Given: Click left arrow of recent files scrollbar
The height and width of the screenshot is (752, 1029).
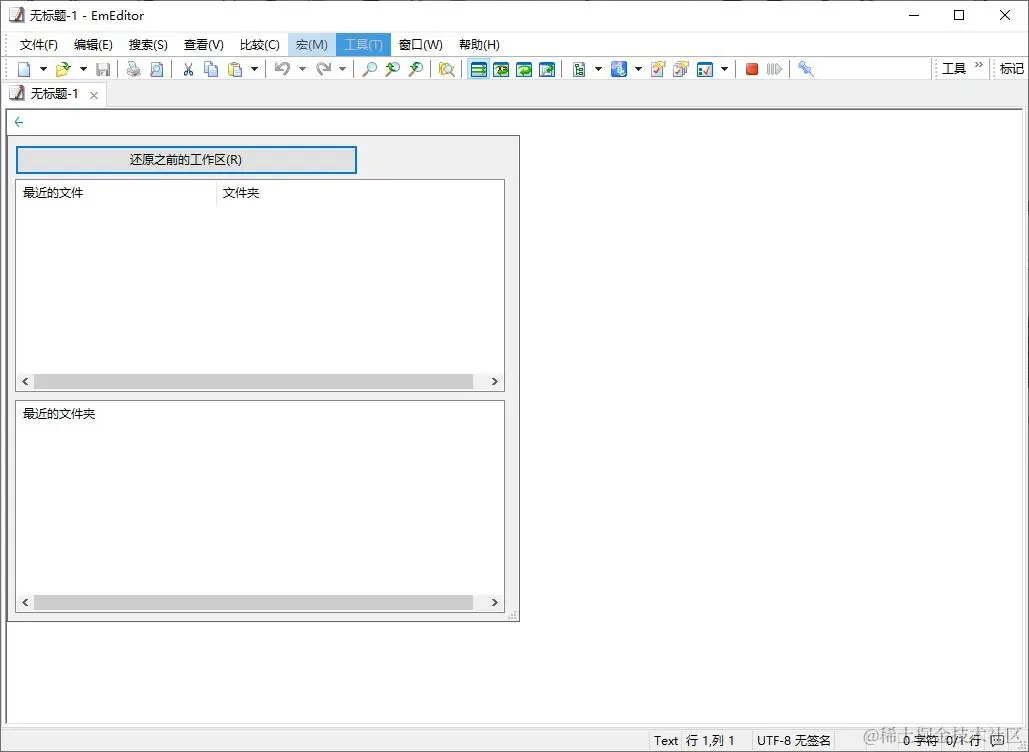Looking at the screenshot, I should tap(25, 381).
